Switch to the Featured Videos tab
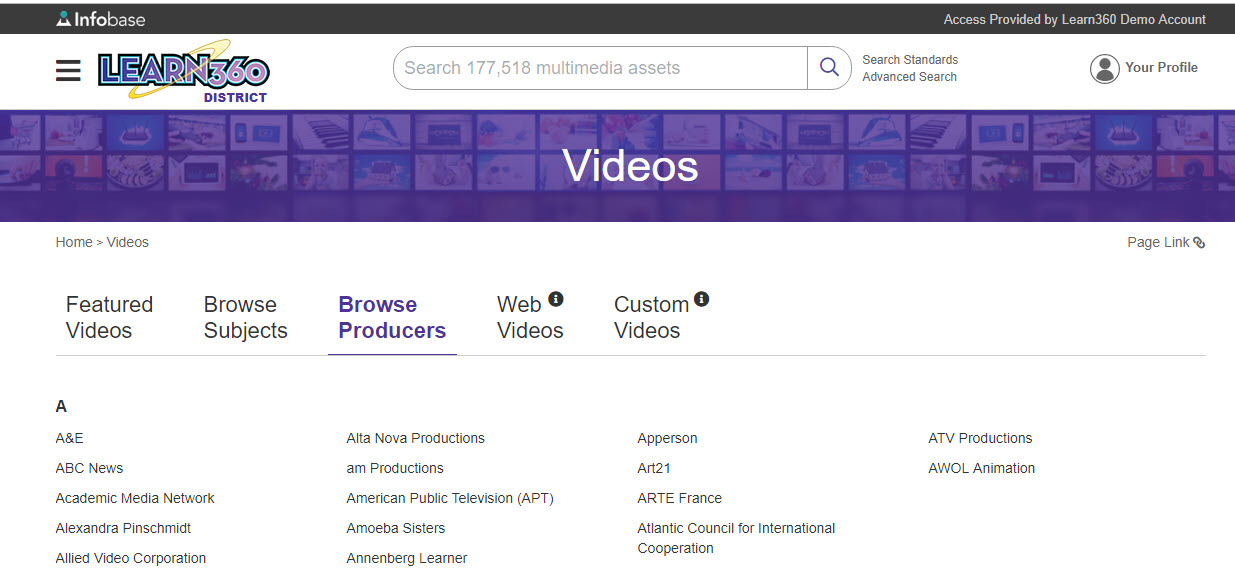 (x=109, y=317)
